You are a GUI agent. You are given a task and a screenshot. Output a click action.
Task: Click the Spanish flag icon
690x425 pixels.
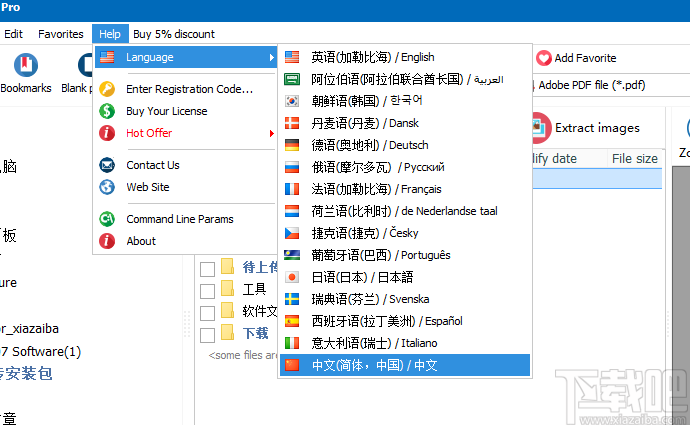coord(292,321)
